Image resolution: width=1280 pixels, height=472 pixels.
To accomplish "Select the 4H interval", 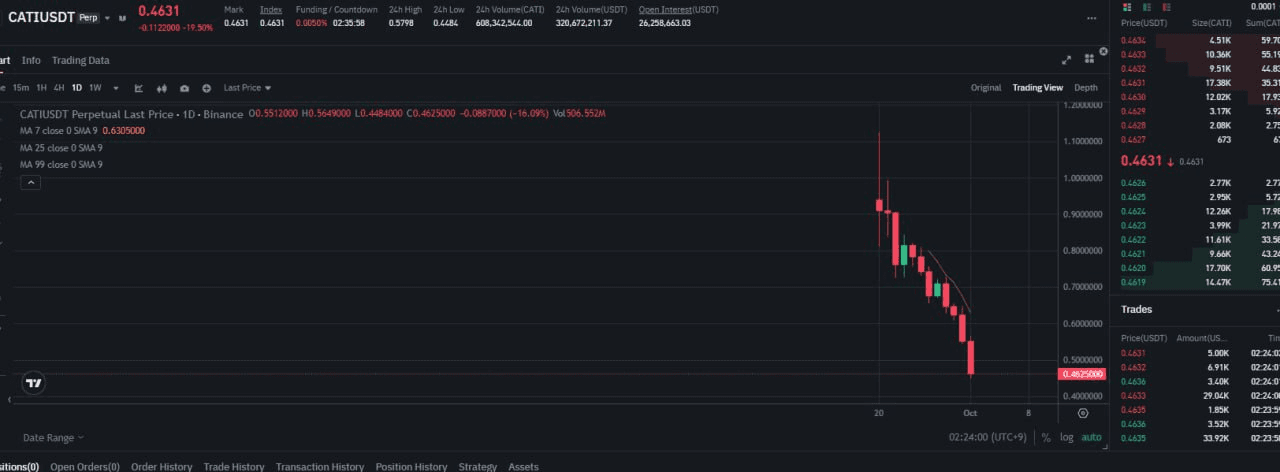I will coord(59,88).
